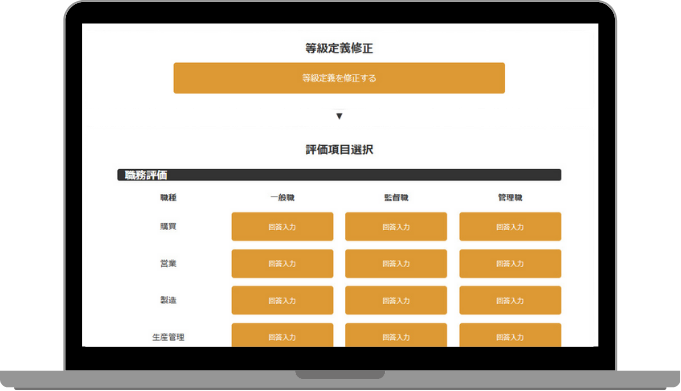Click the 評価項目選択 heading
681x391 pixels.
[x=339, y=149]
